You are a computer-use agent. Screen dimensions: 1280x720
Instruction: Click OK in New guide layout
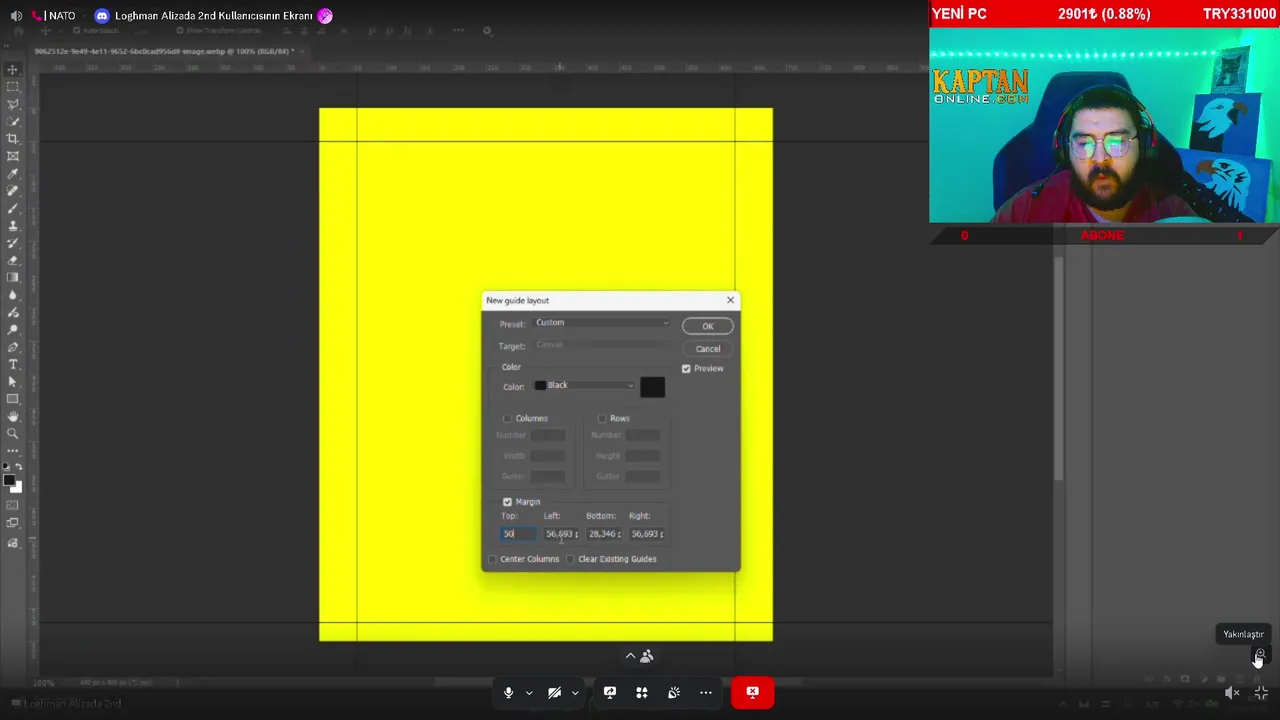tap(707, 326)
